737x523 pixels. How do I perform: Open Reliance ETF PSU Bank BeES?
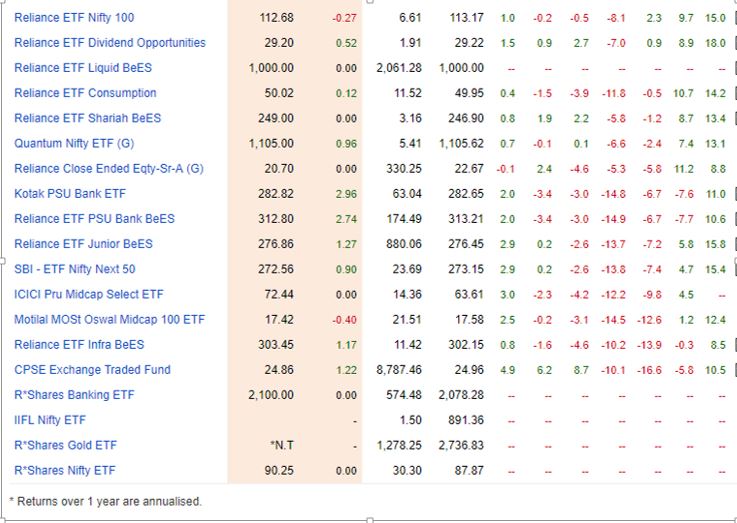(94, 219)
